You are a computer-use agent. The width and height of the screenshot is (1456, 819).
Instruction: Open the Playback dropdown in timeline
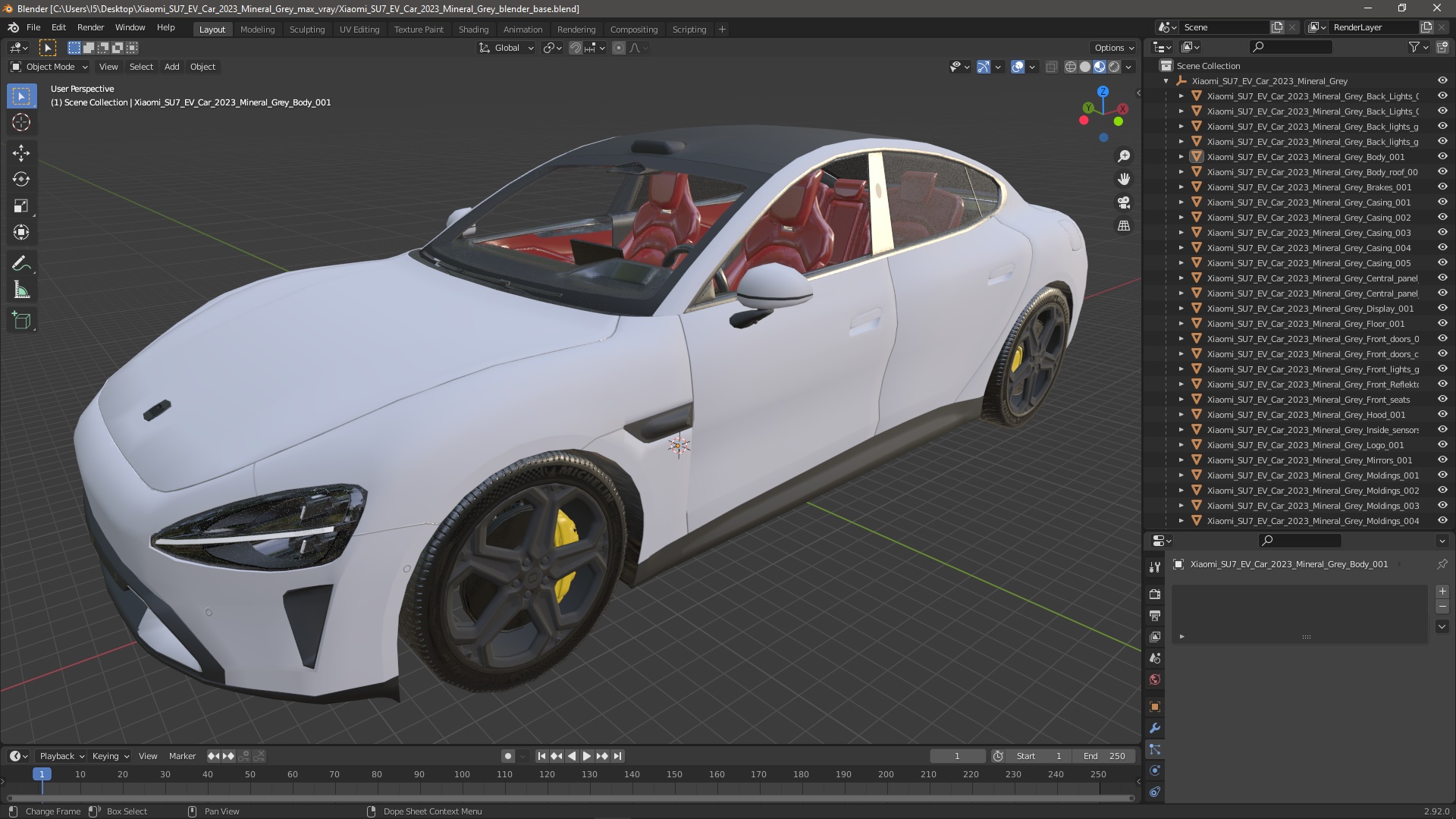61,756
